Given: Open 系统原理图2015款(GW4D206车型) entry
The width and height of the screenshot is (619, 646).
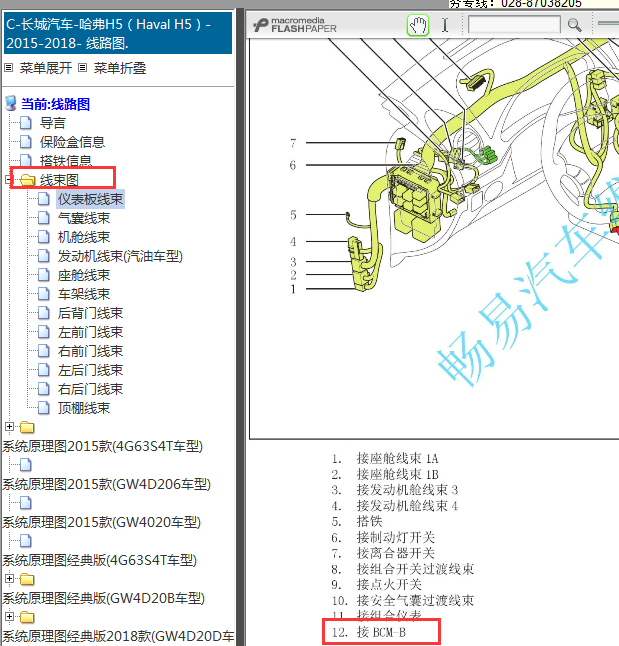Looking at the screenshot, I should [x=107, y=484].
